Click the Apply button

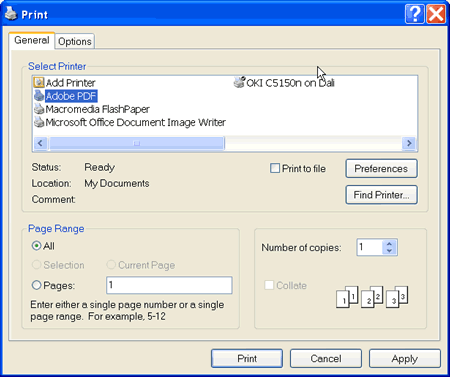point(405,358)
